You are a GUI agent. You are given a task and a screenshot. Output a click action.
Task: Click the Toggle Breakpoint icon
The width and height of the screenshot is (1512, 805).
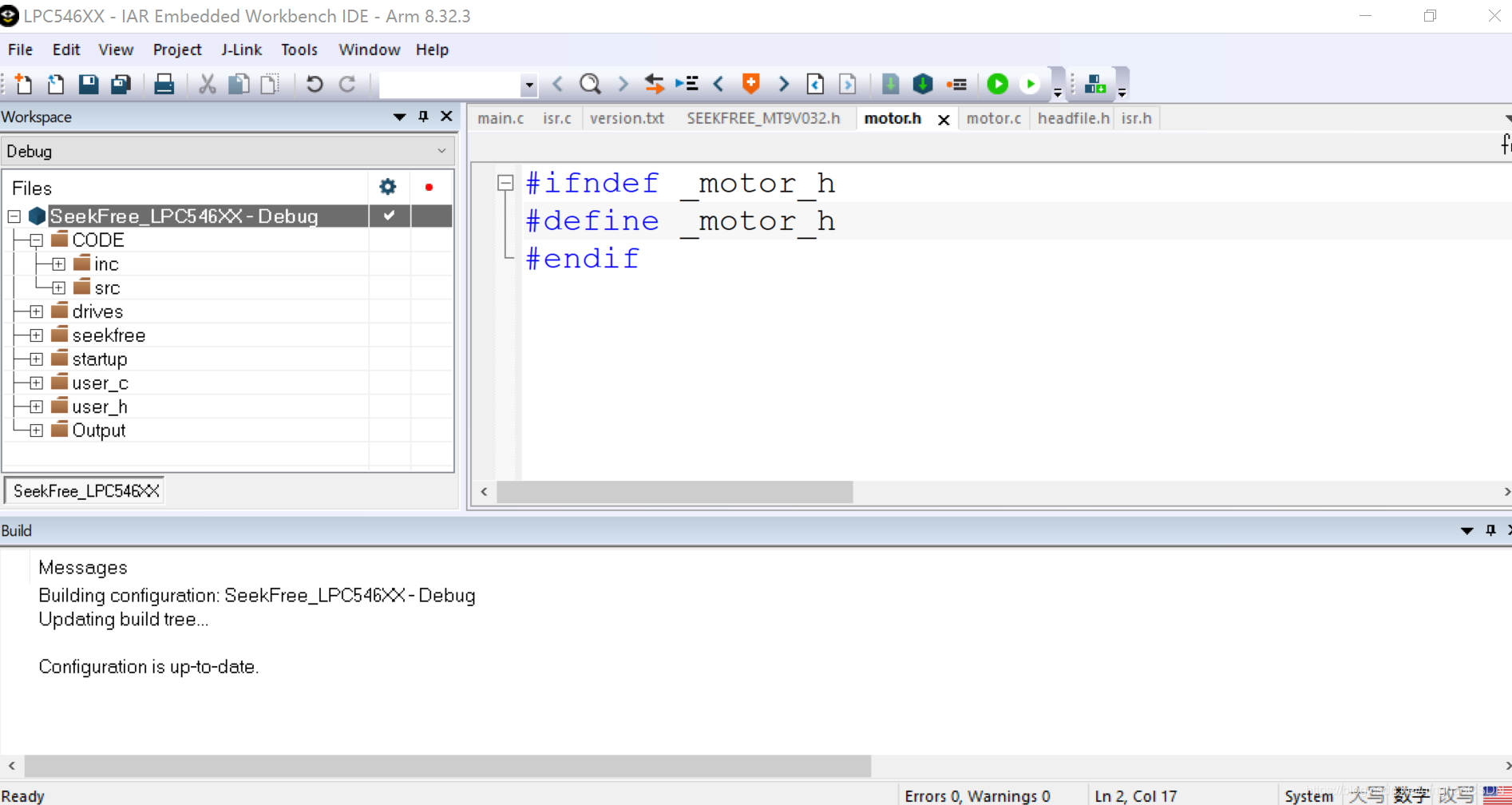(956, 84)
